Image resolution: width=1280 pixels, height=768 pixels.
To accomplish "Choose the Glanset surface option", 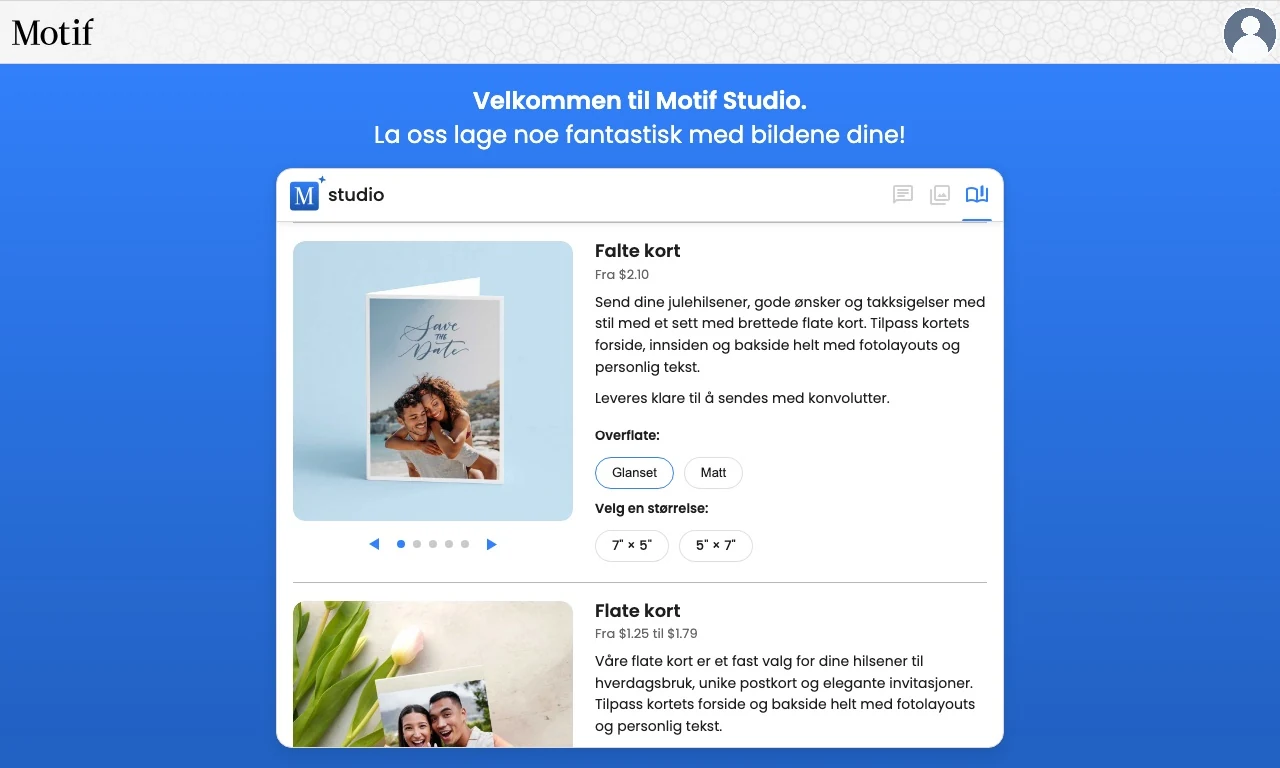I will [635, 473].
